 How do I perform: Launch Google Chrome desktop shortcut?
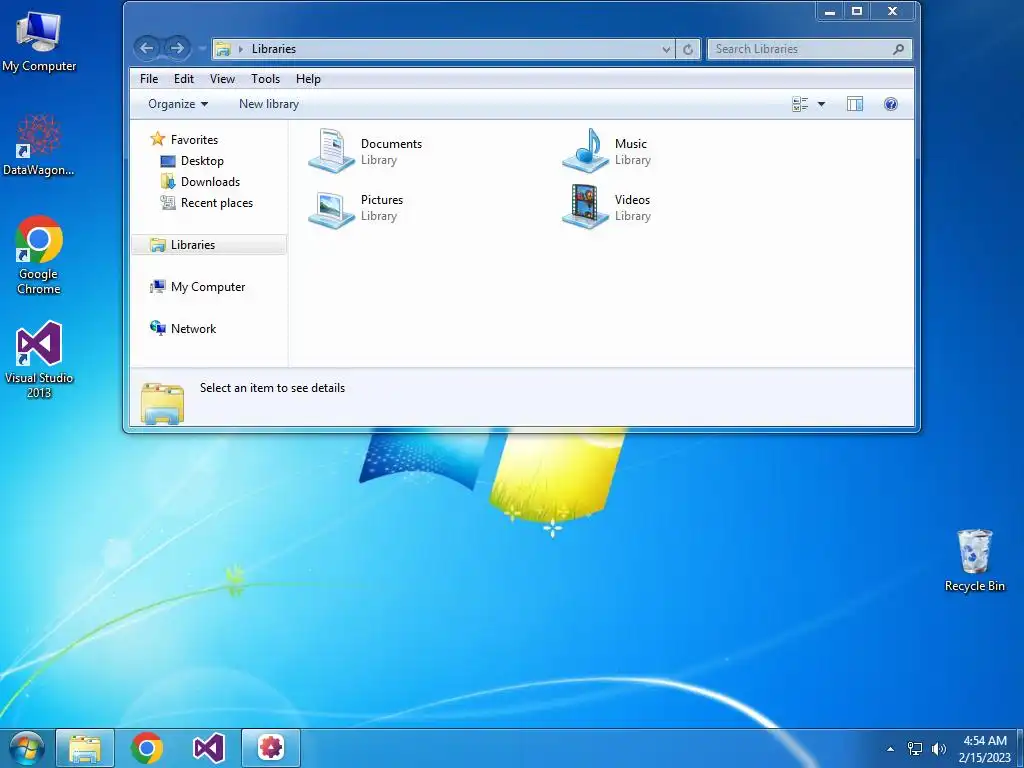[x=39, y=255]
